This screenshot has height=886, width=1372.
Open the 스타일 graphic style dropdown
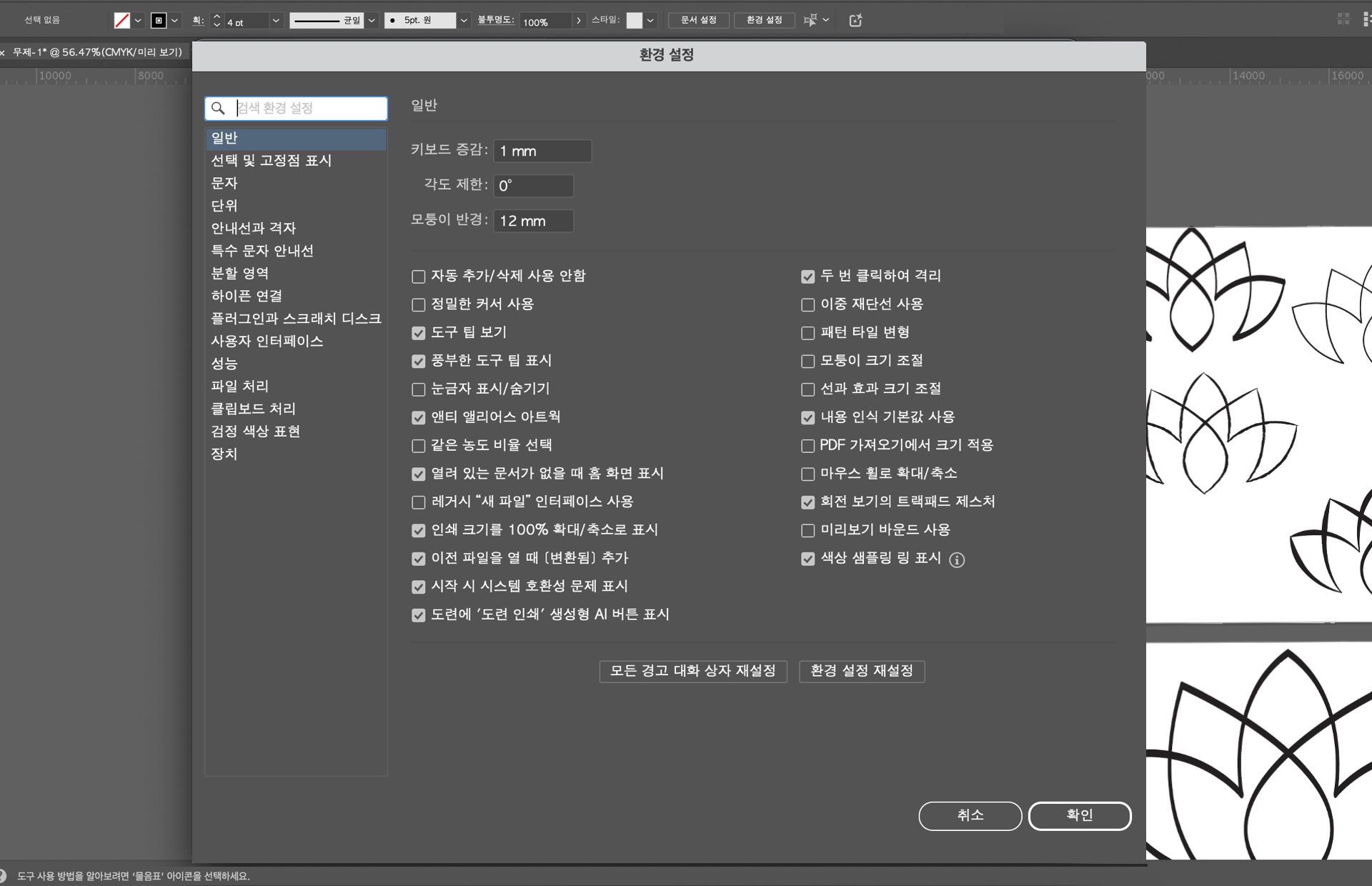click(x=650, y=21)
